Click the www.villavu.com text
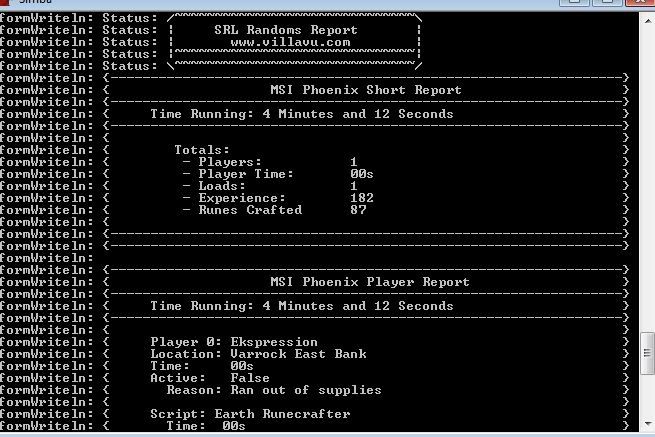The width and height of the screenshot is (655, 437). (x=290, y=42)
